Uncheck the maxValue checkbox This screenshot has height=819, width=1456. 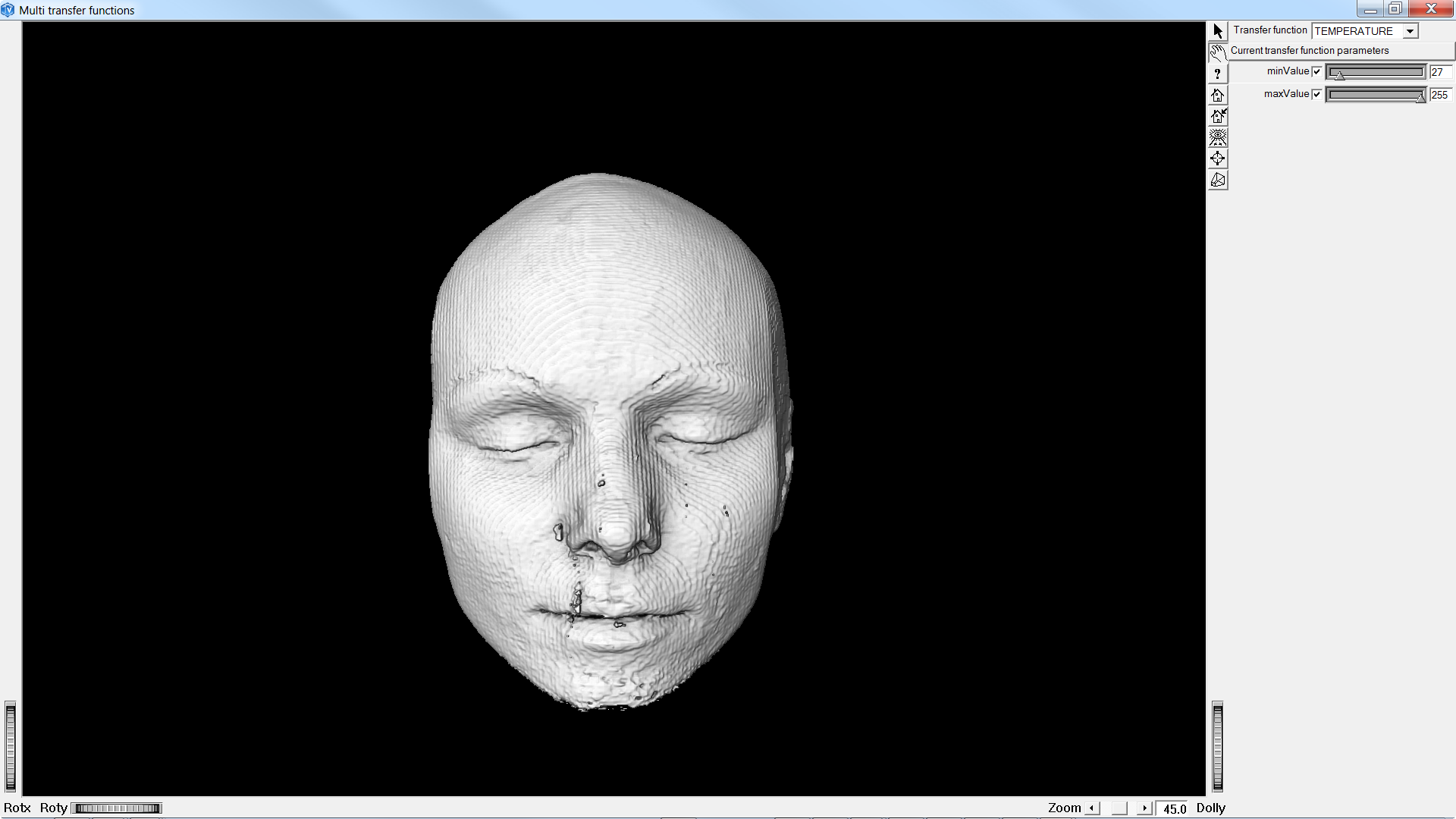[x=1317, y=95]
